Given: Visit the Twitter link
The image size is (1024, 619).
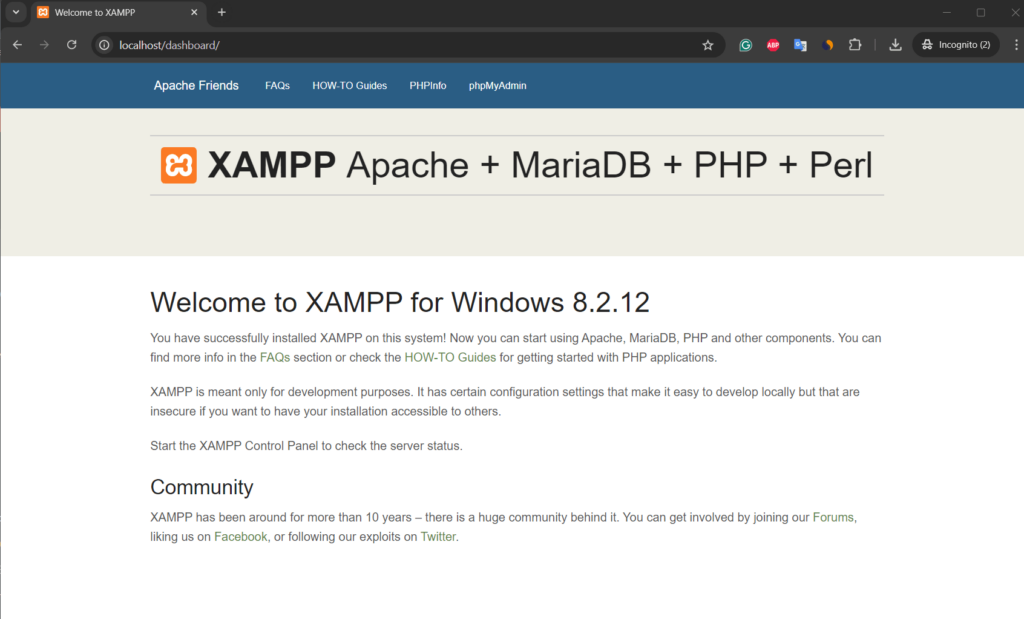Looking at the screenshot, I should click(438, 537).
